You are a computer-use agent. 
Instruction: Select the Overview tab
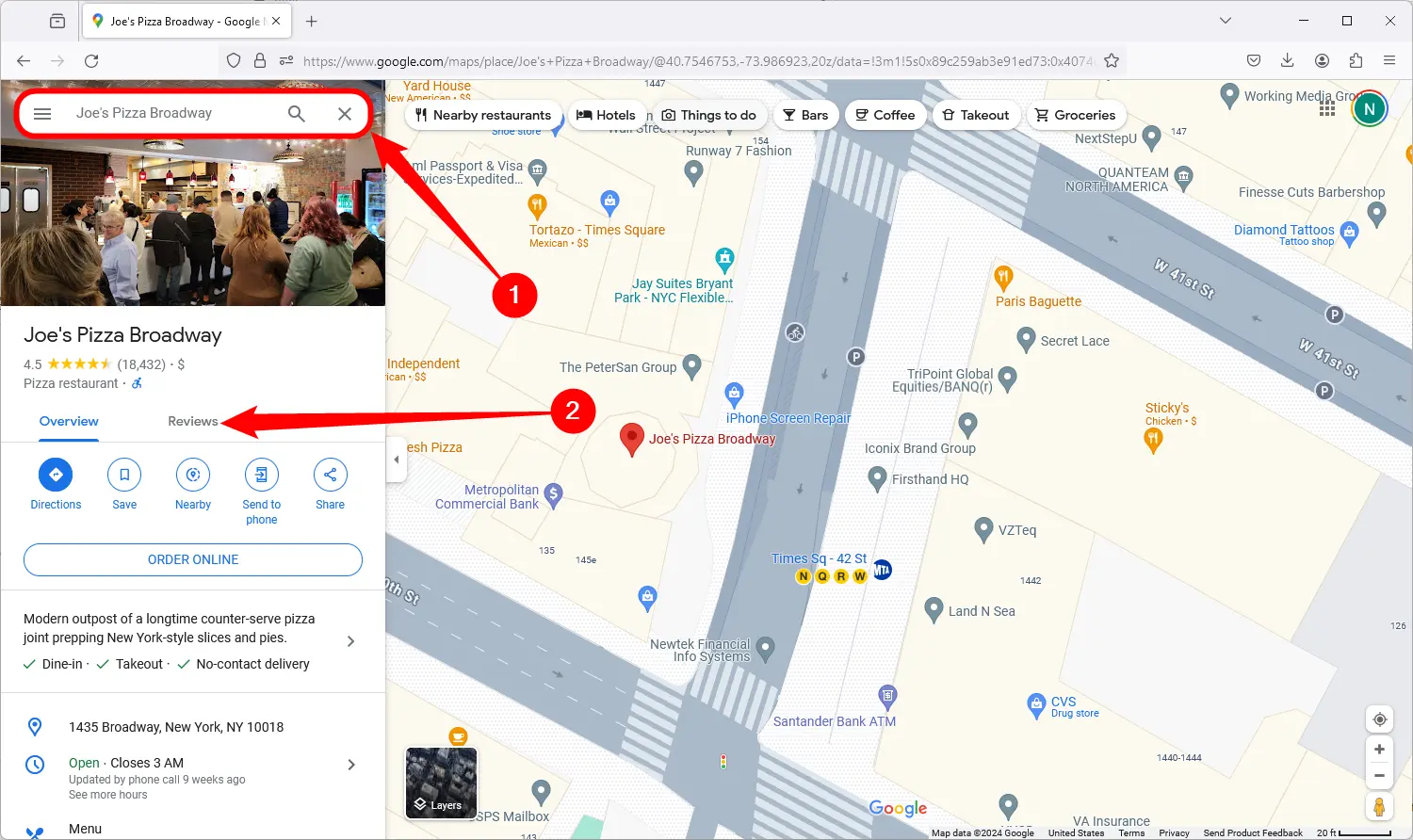tap(69, 421)
